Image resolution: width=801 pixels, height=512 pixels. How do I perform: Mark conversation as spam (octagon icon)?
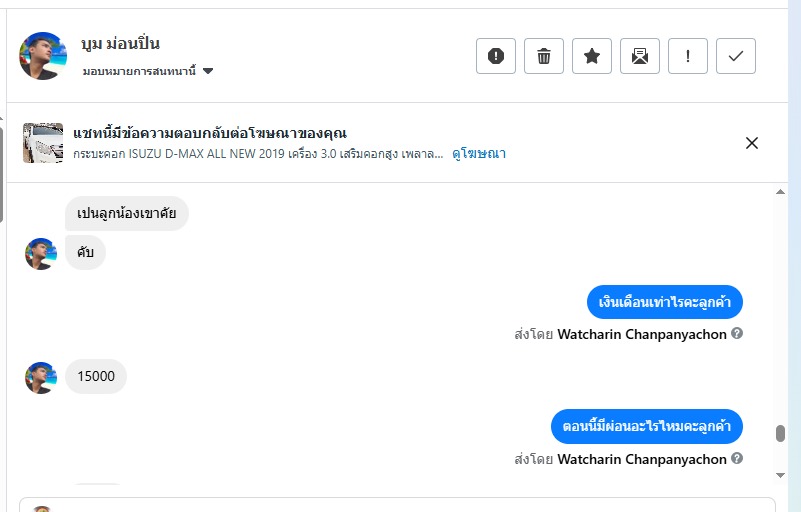[496, 56]
